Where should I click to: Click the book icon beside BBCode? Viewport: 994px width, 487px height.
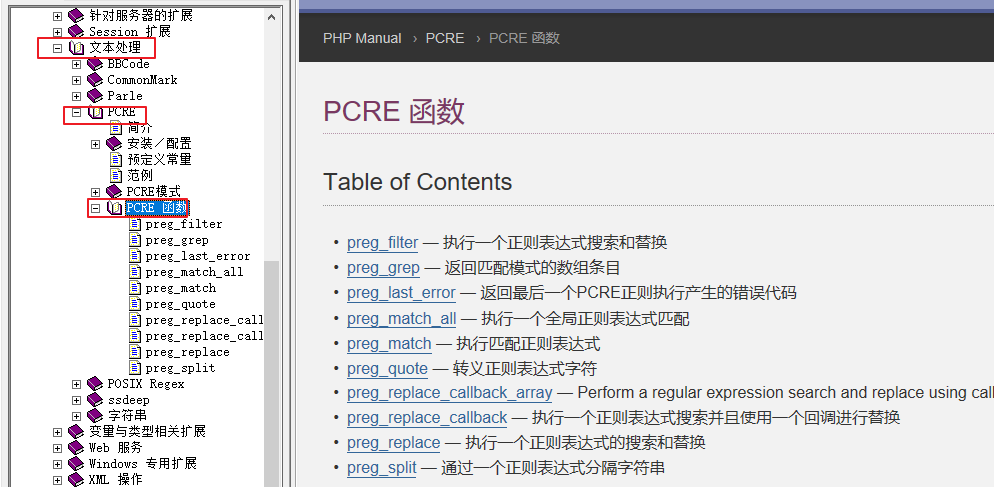point(95,64)
